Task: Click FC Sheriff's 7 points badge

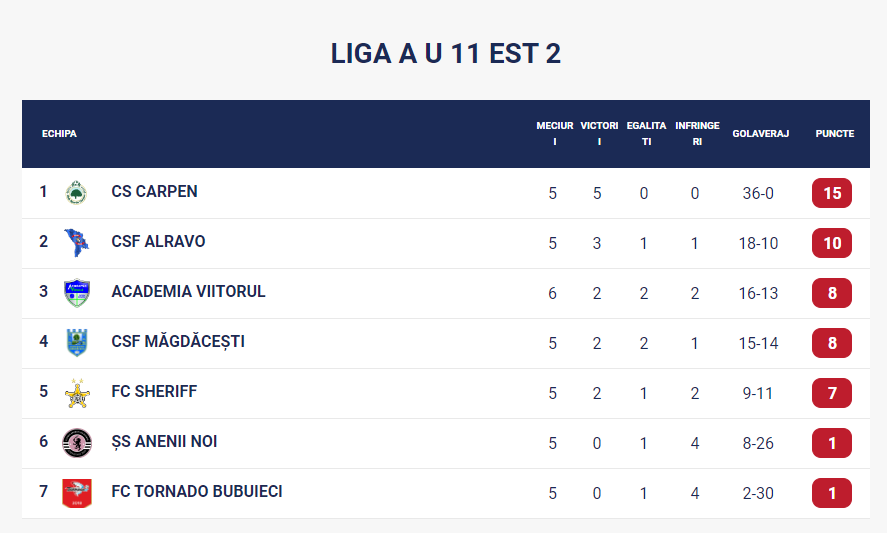Action: tap(831, 393)
